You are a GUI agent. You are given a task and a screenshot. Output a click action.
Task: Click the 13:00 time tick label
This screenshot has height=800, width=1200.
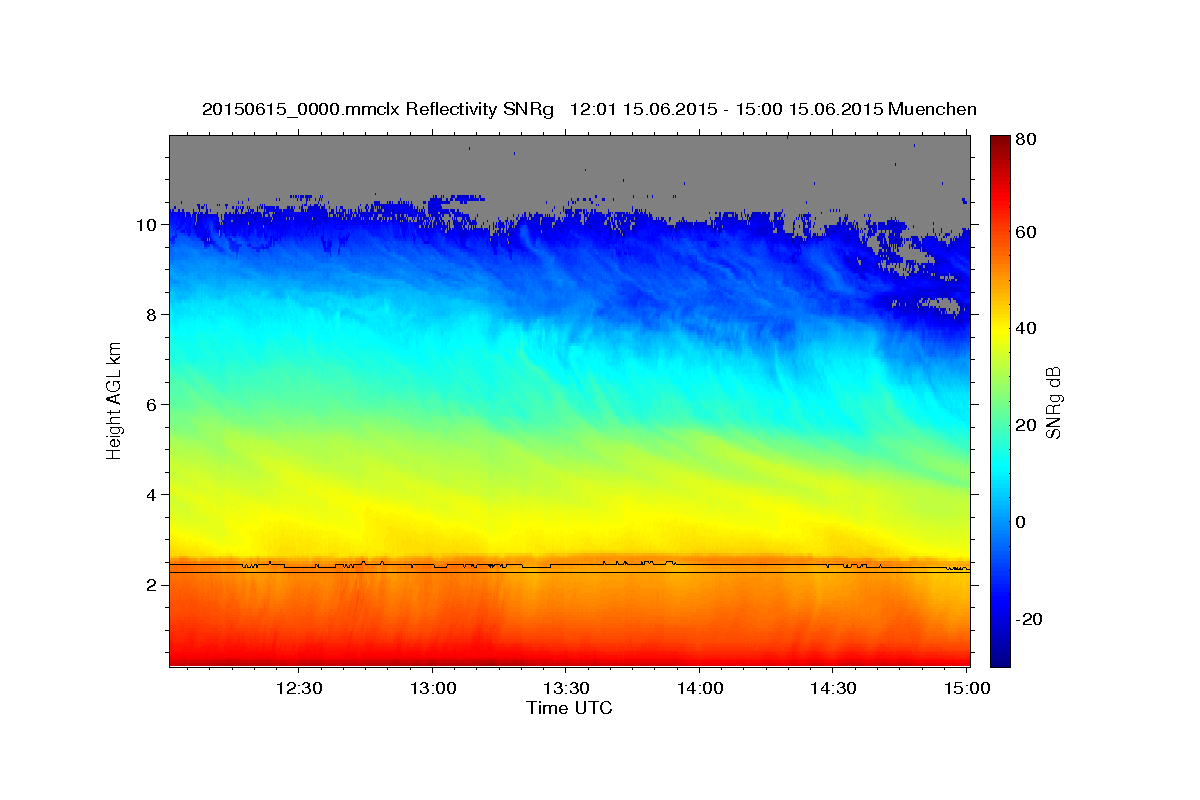[x=433, y=689]
